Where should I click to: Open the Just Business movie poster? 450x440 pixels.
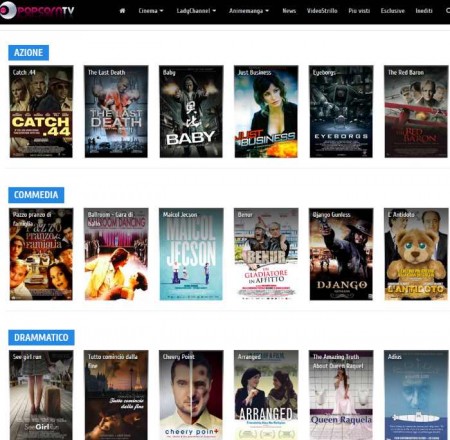click(x=266, y=111)
